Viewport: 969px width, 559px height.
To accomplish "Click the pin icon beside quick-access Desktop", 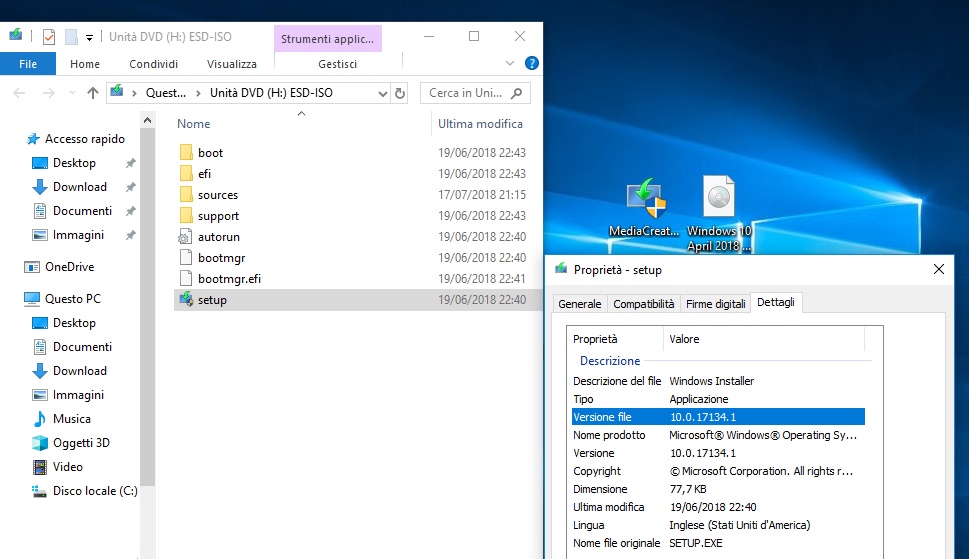I will (130, 163).
